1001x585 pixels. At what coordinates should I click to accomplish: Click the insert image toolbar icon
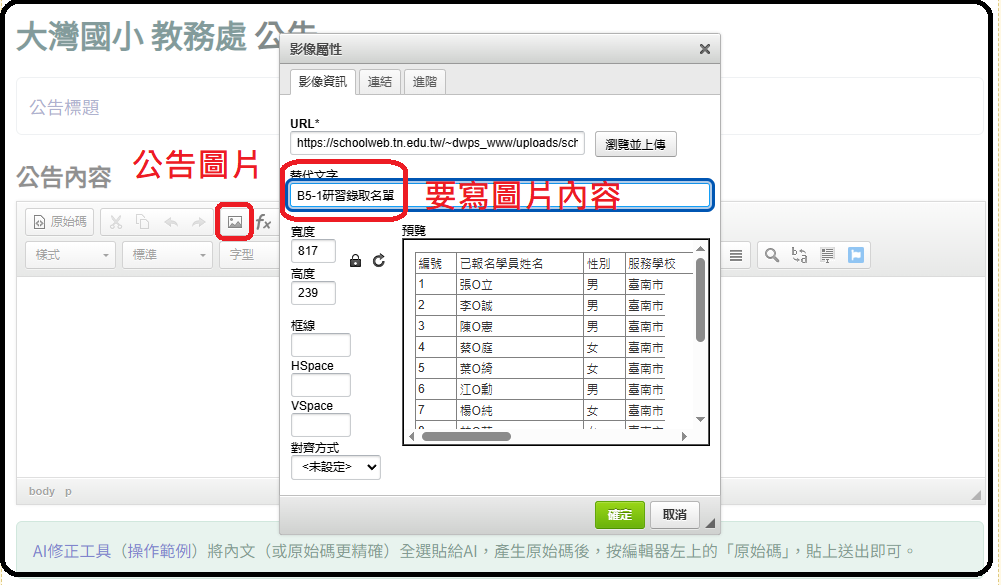(x=234, y=222)
